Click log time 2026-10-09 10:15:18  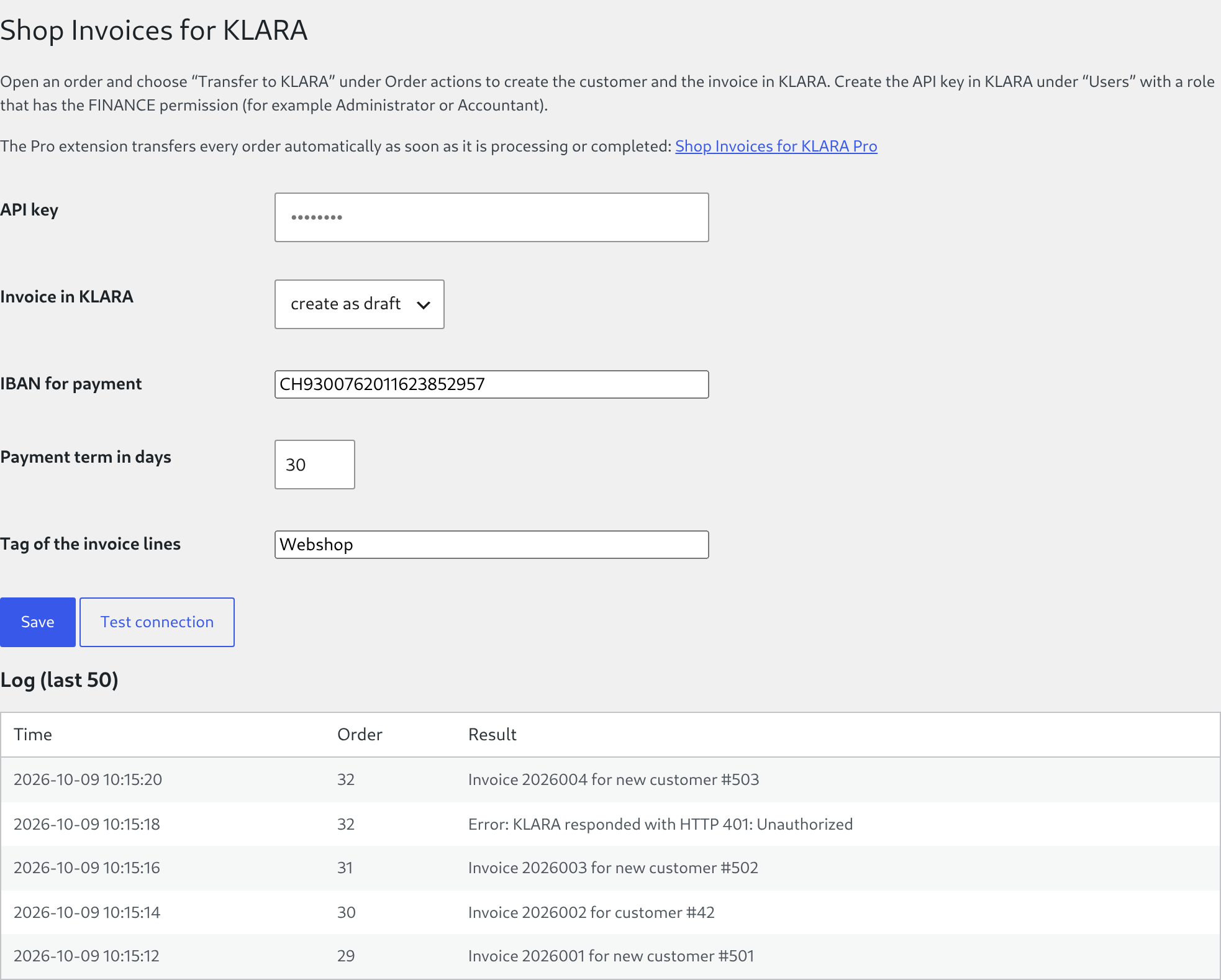coord(87,824)
